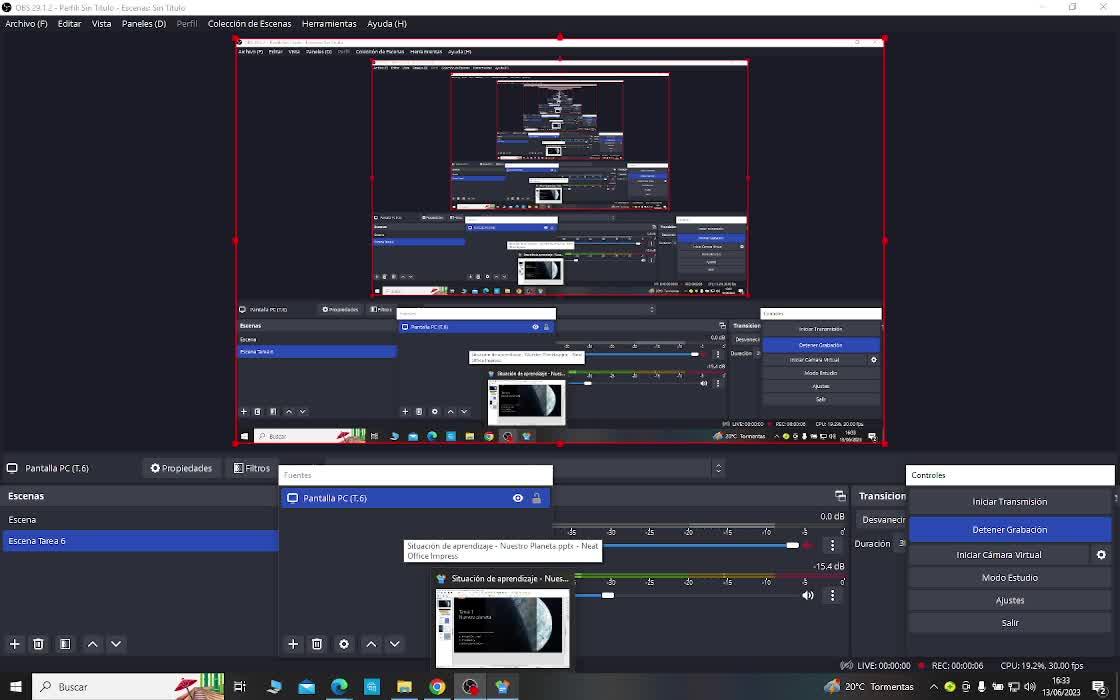Open the Colección de Escenas menu
Screen dimensions: 1120x700
point(249,23)
